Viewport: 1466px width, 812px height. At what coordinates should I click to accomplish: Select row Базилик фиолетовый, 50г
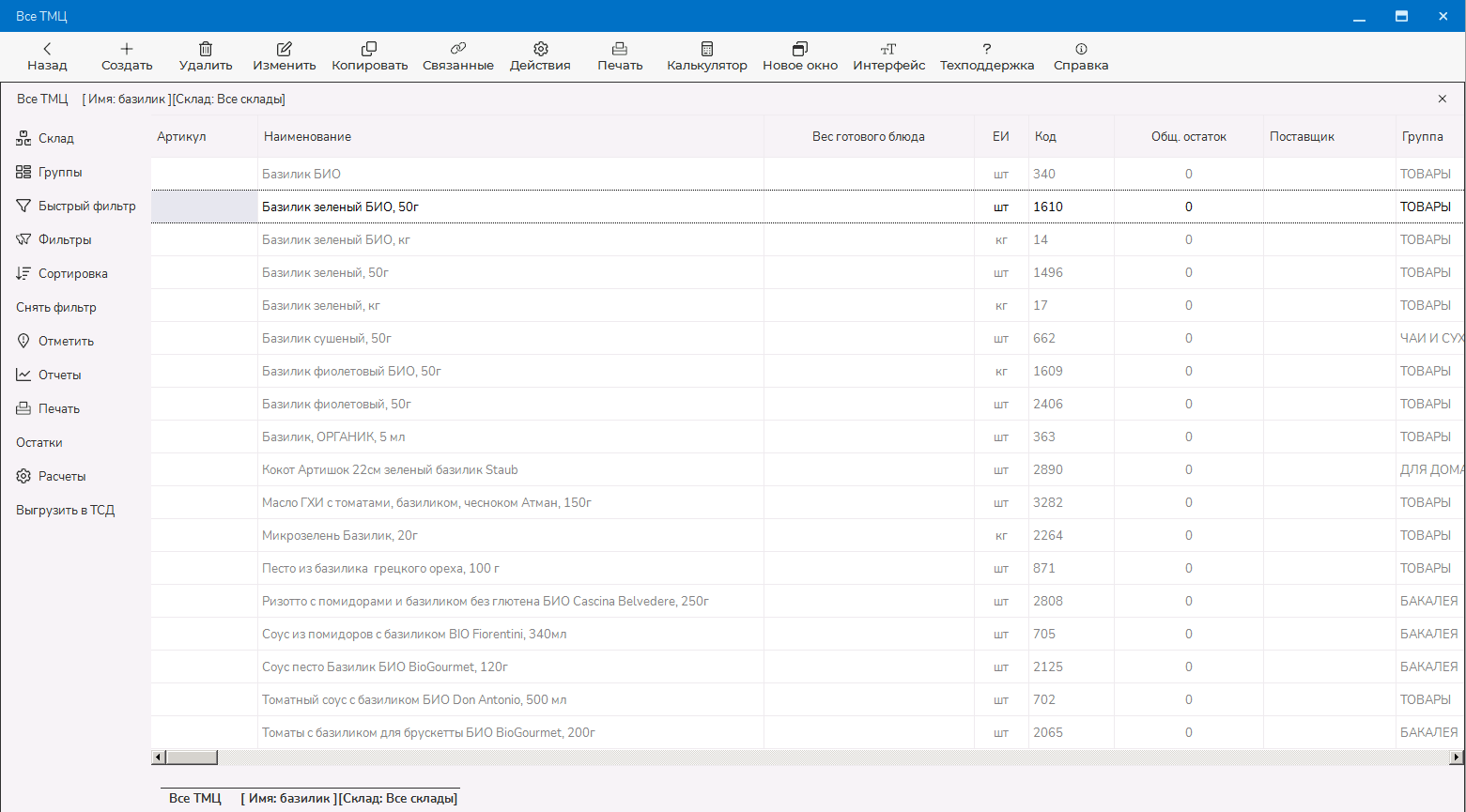pyautogui.click(x=808, y=404)
